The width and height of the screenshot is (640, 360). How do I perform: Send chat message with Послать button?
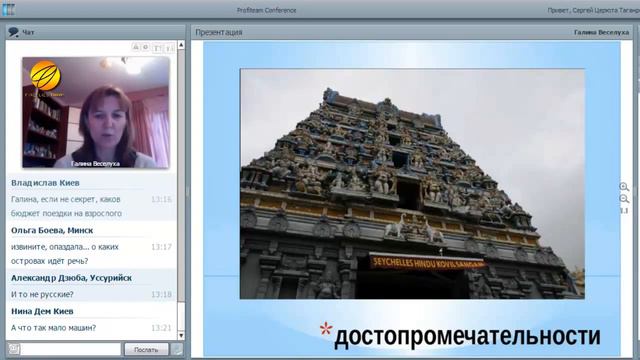tap(146, 349)
